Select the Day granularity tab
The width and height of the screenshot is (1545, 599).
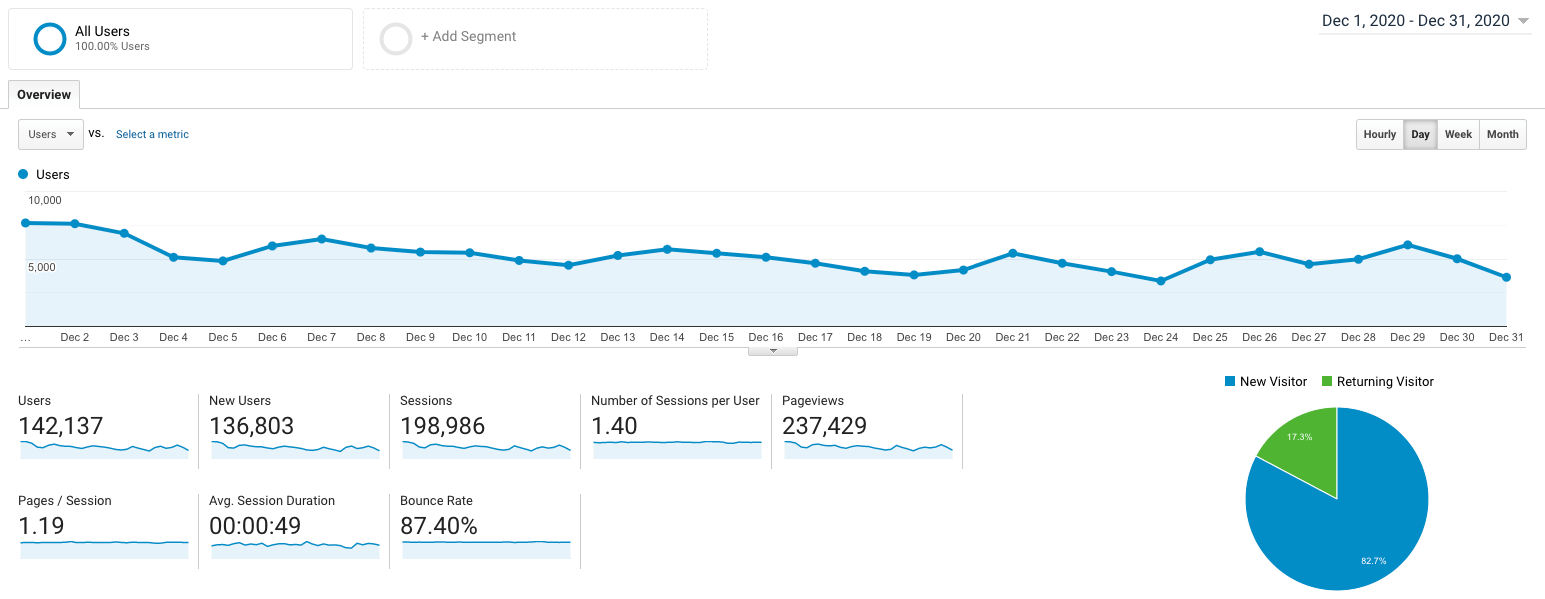click(x=1420, y=134)
